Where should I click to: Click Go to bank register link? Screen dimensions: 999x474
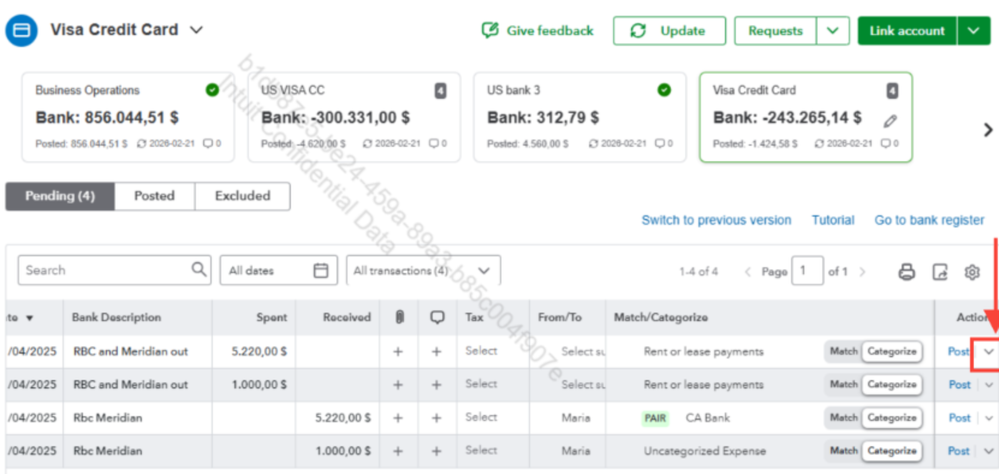929,220
